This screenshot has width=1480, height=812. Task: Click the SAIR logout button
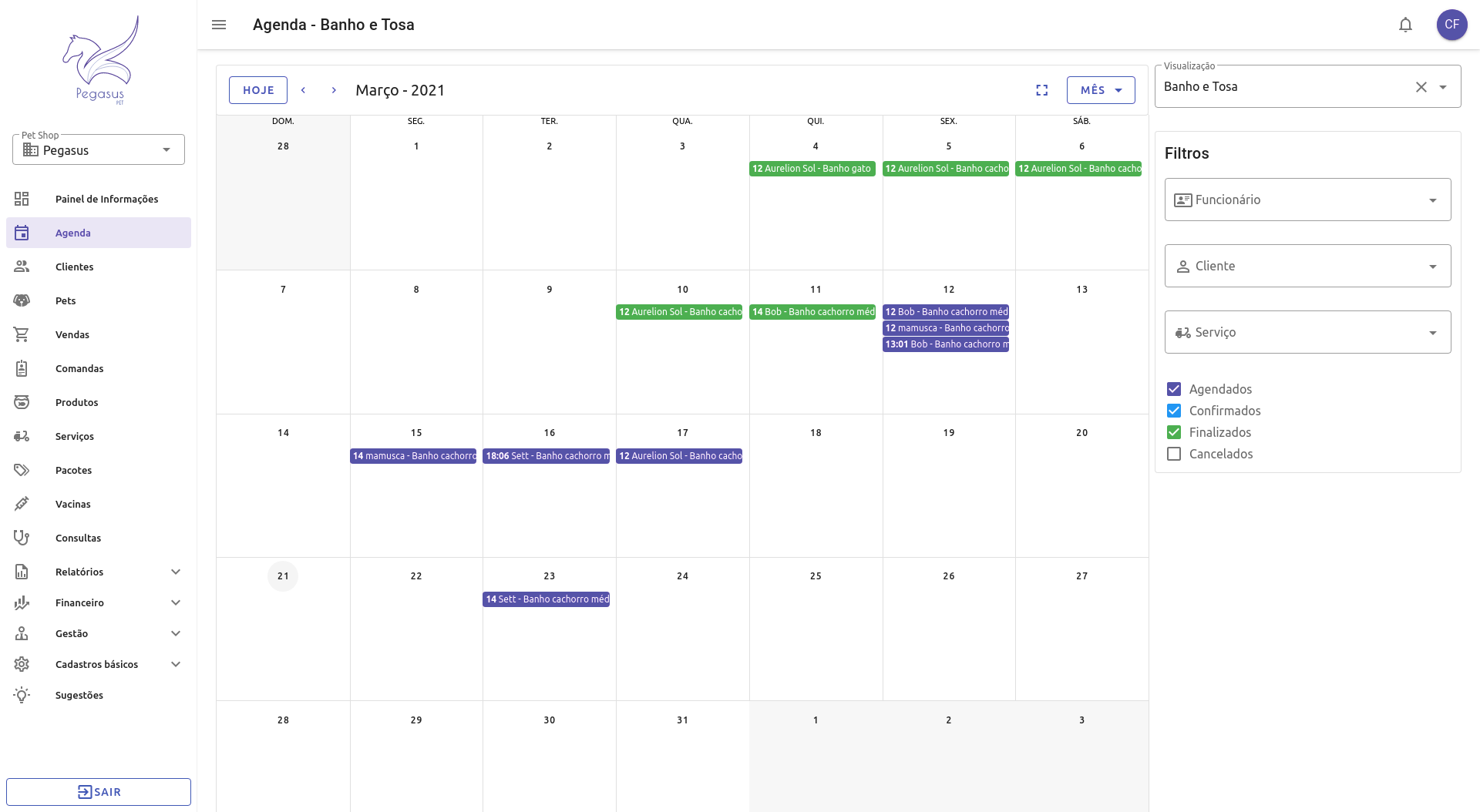[99, 792]
